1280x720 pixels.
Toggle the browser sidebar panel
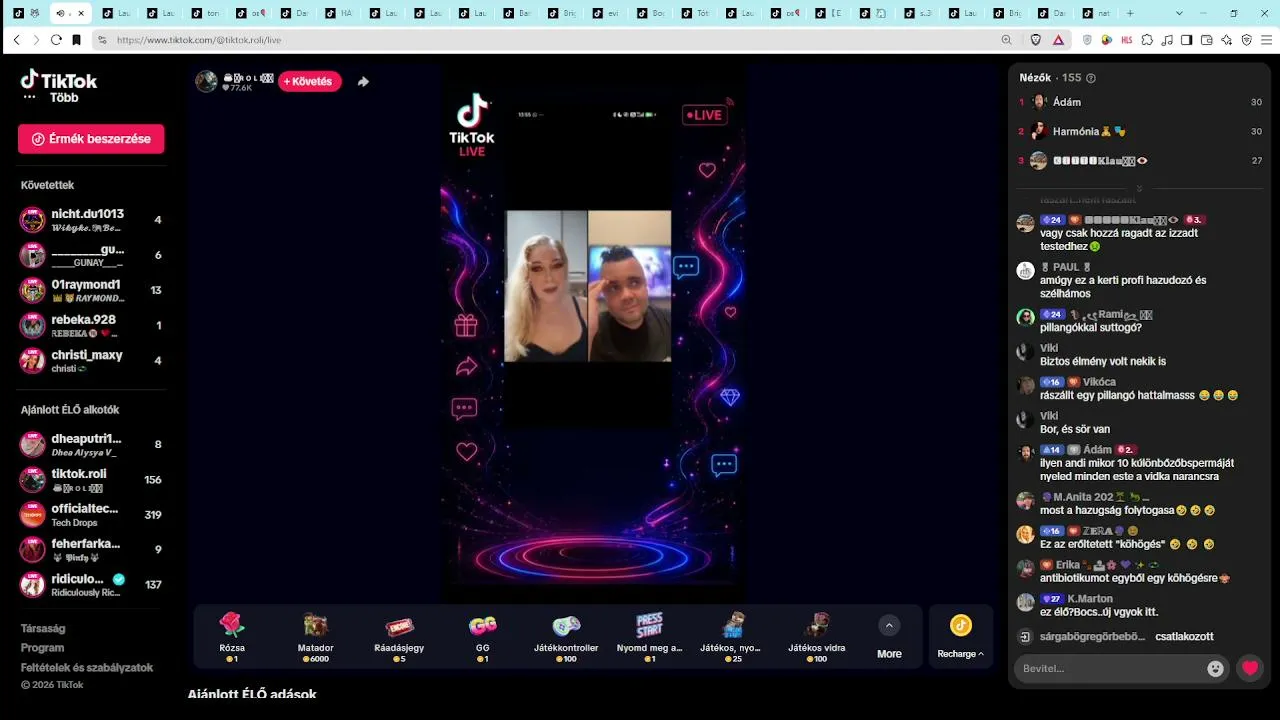[1186, 40]
